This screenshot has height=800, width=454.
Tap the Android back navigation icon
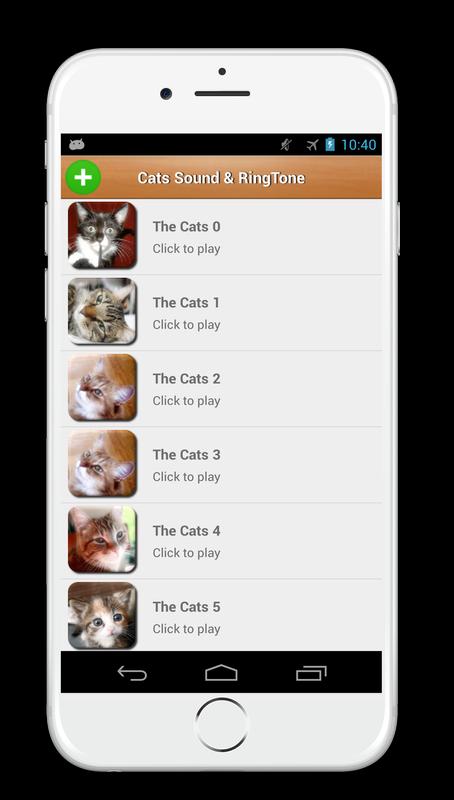pyautogui.click(x=132, y=673)
